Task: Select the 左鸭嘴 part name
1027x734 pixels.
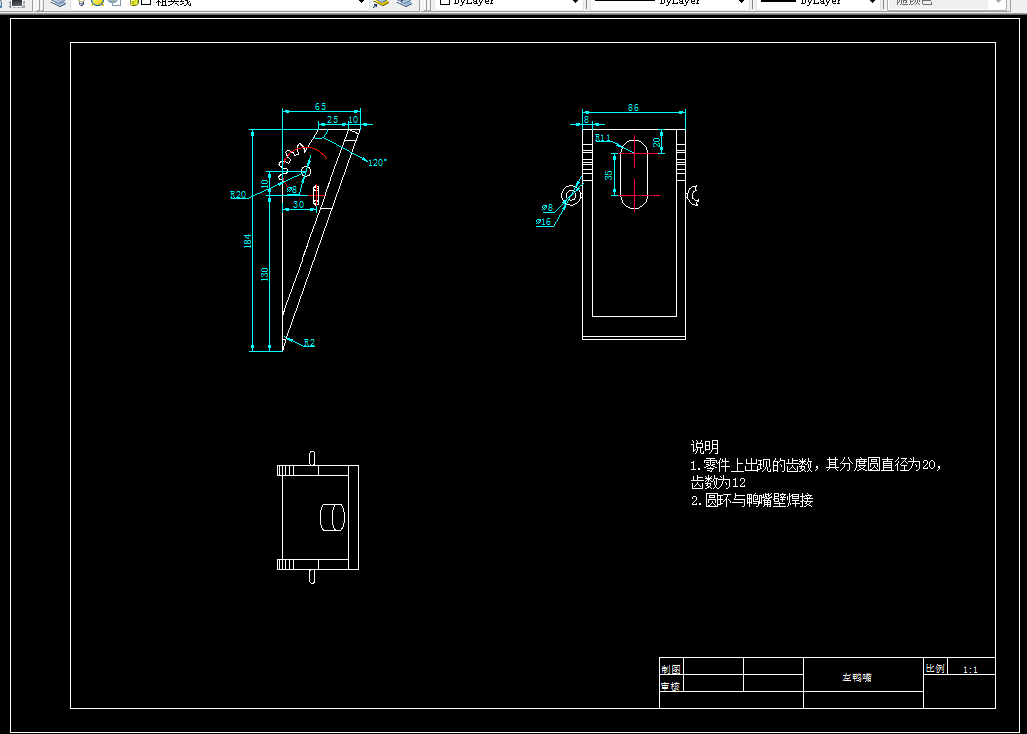Action: point(857,677)
